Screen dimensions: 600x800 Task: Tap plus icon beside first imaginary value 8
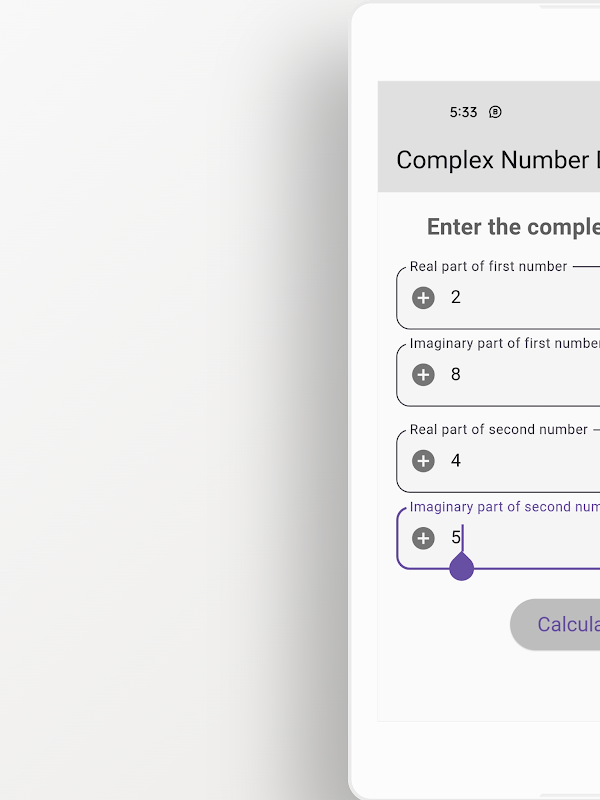tap(423, 374)
